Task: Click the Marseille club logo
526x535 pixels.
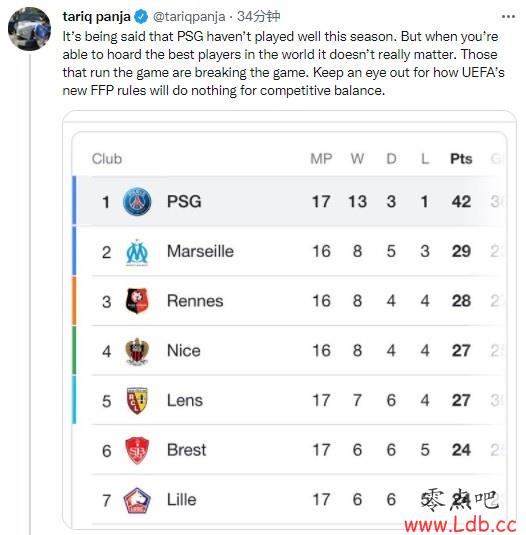Action: (137, 252)
